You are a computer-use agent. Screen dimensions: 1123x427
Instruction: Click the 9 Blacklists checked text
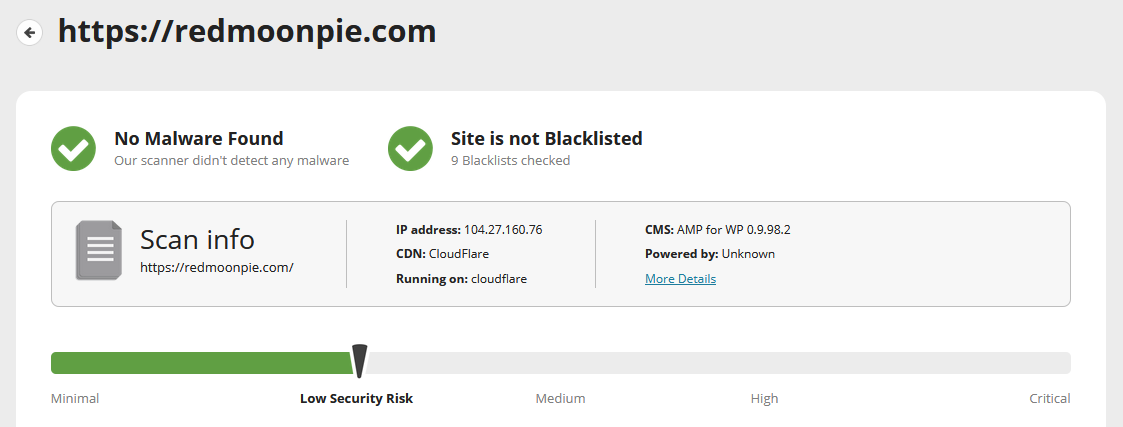511,160
